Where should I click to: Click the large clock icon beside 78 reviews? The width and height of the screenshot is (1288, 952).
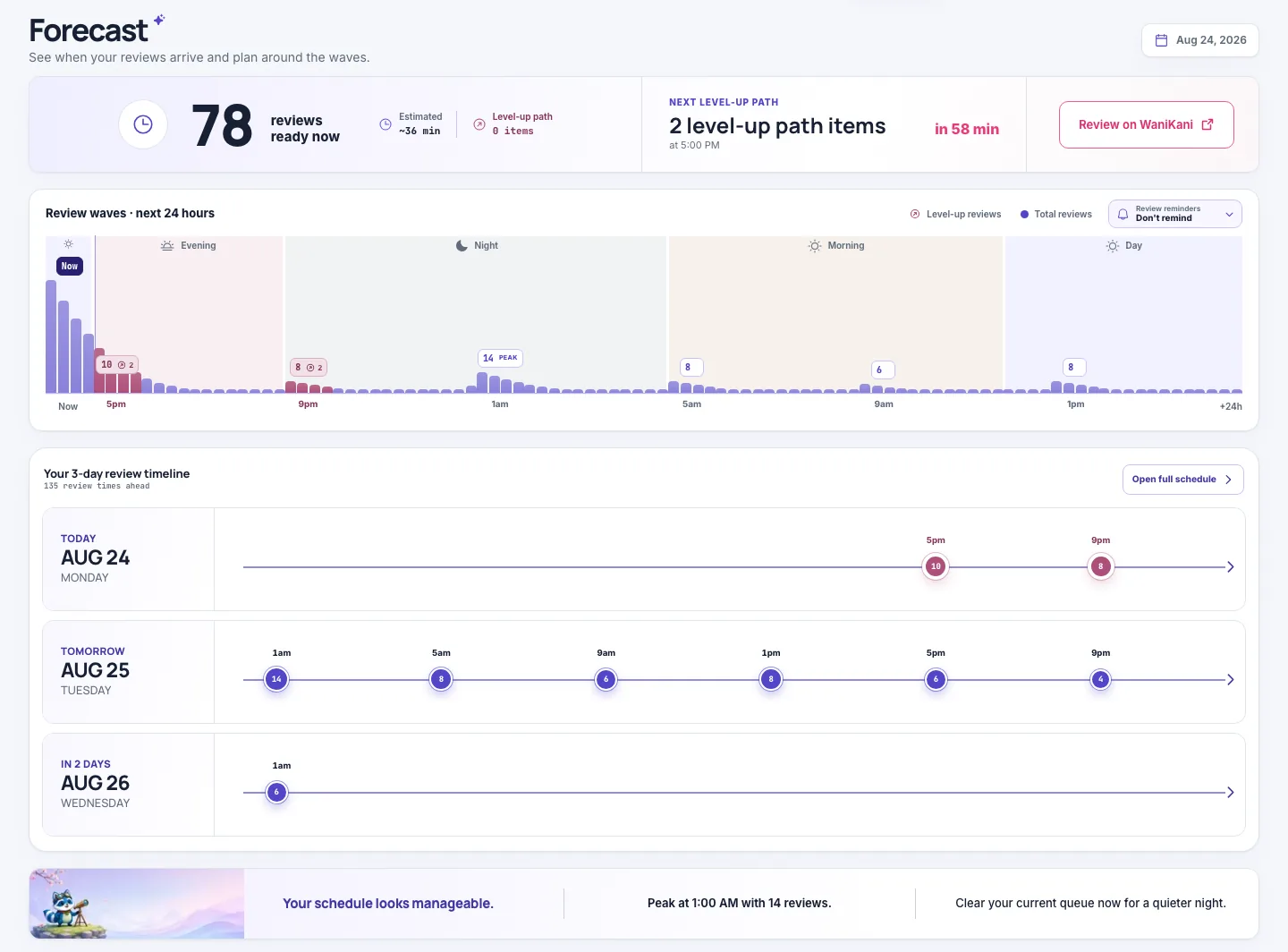tap(143, 124)
